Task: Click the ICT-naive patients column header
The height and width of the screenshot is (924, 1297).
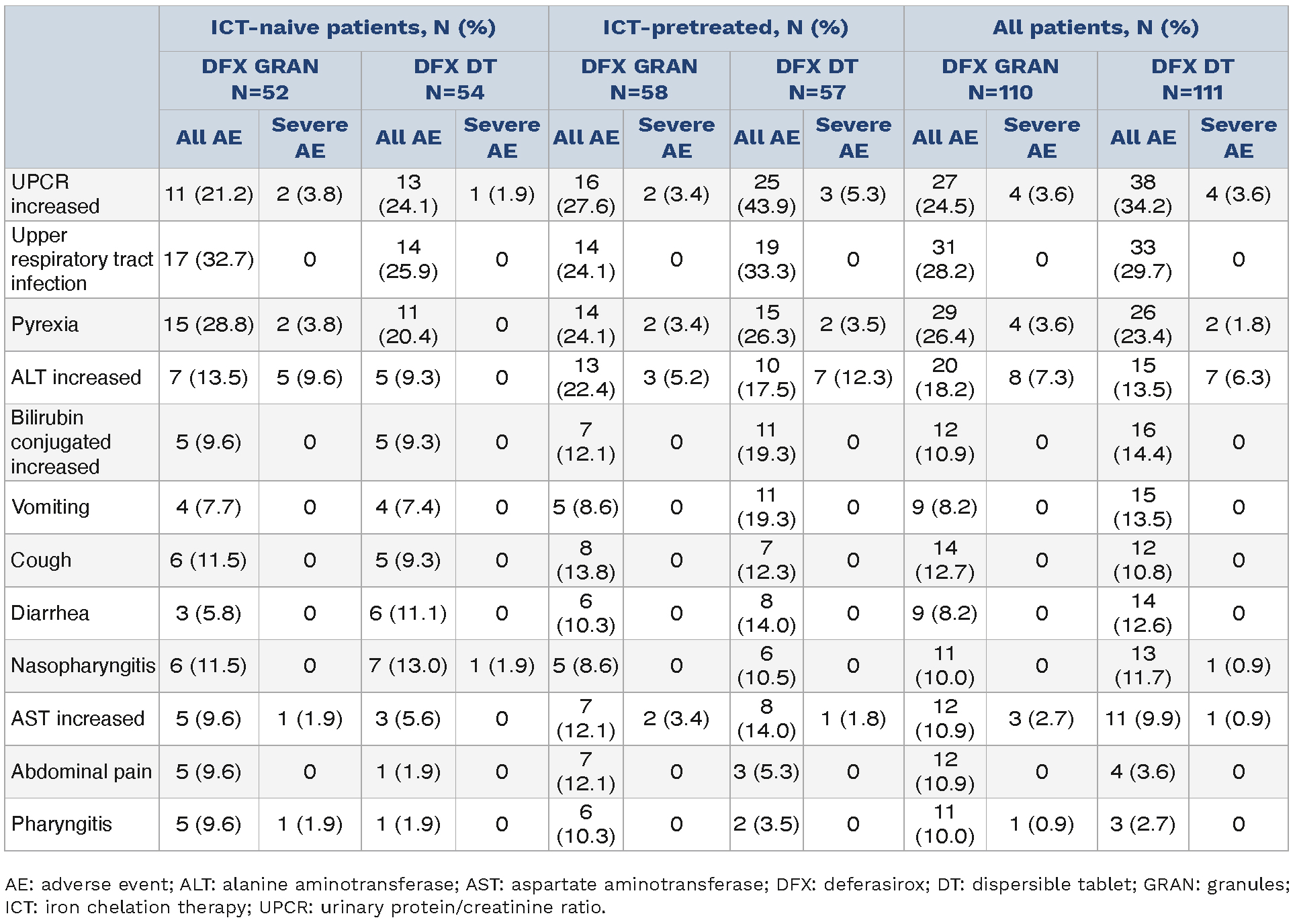Action: click(353, 28)
